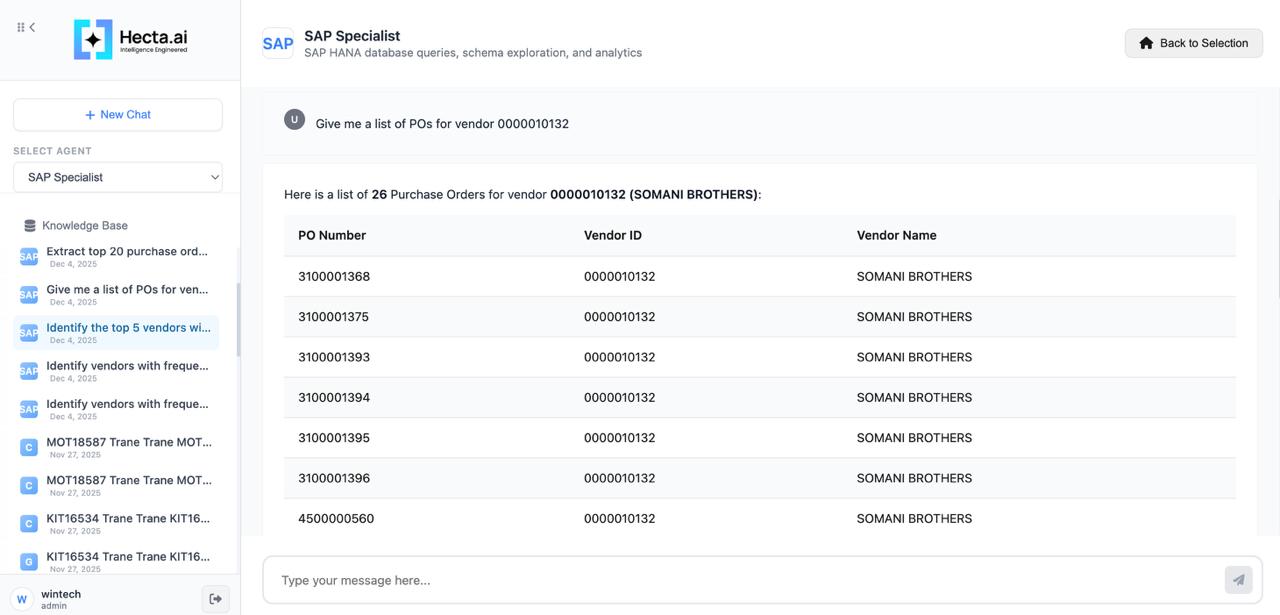Click the Knowledge Base database icon
The image size is (1280, 615).
tap(30, 226)
